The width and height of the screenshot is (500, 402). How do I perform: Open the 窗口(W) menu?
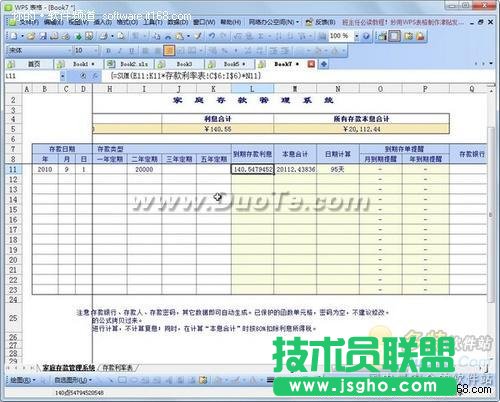pos(204,22)
